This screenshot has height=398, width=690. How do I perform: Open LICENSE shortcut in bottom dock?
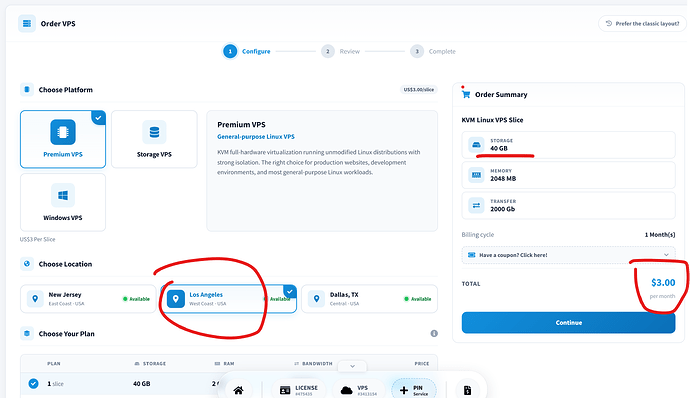pos(299,390)
